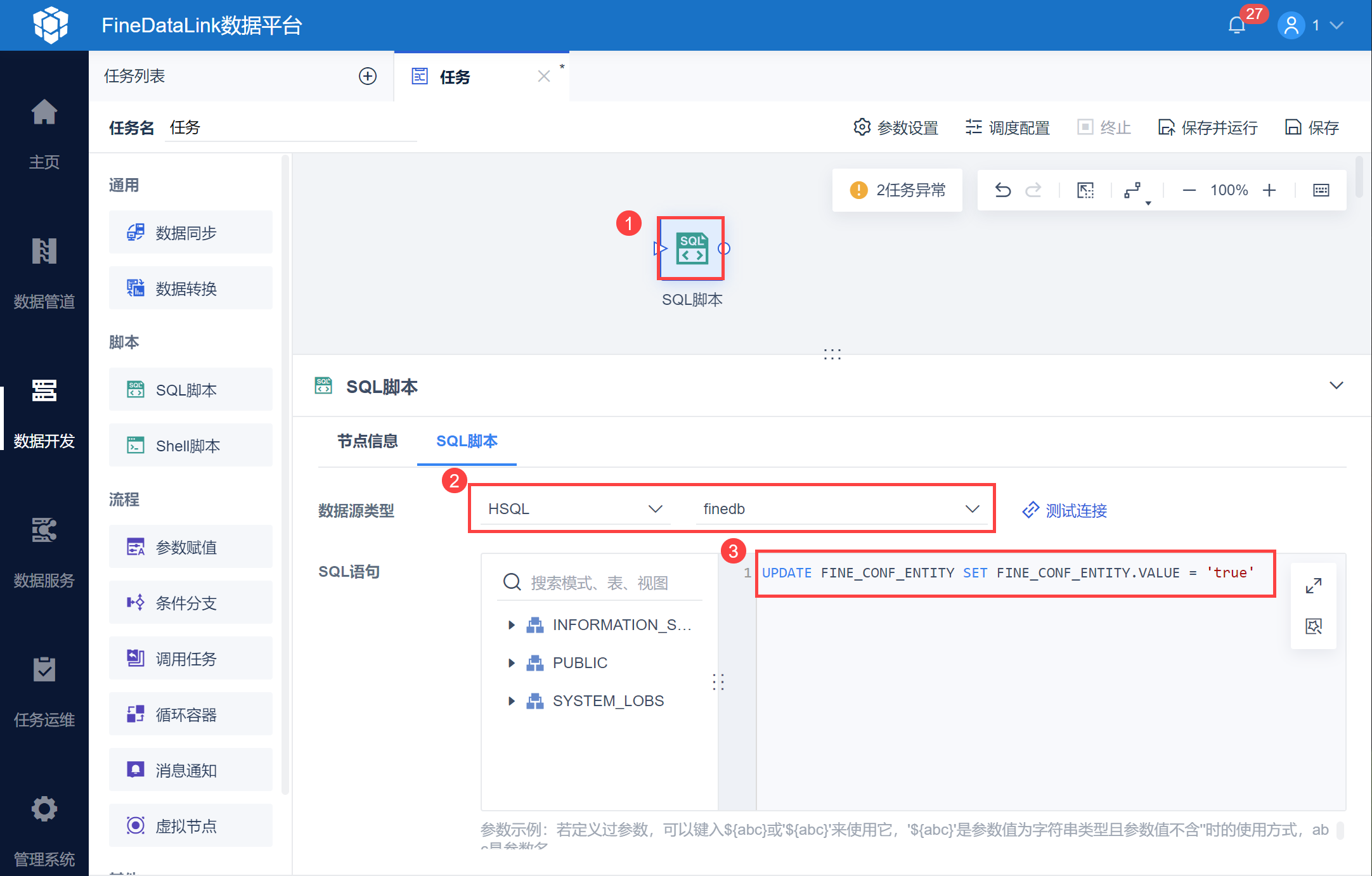
Task: Click the 测试连接 link
Action: coord(1065,510)
